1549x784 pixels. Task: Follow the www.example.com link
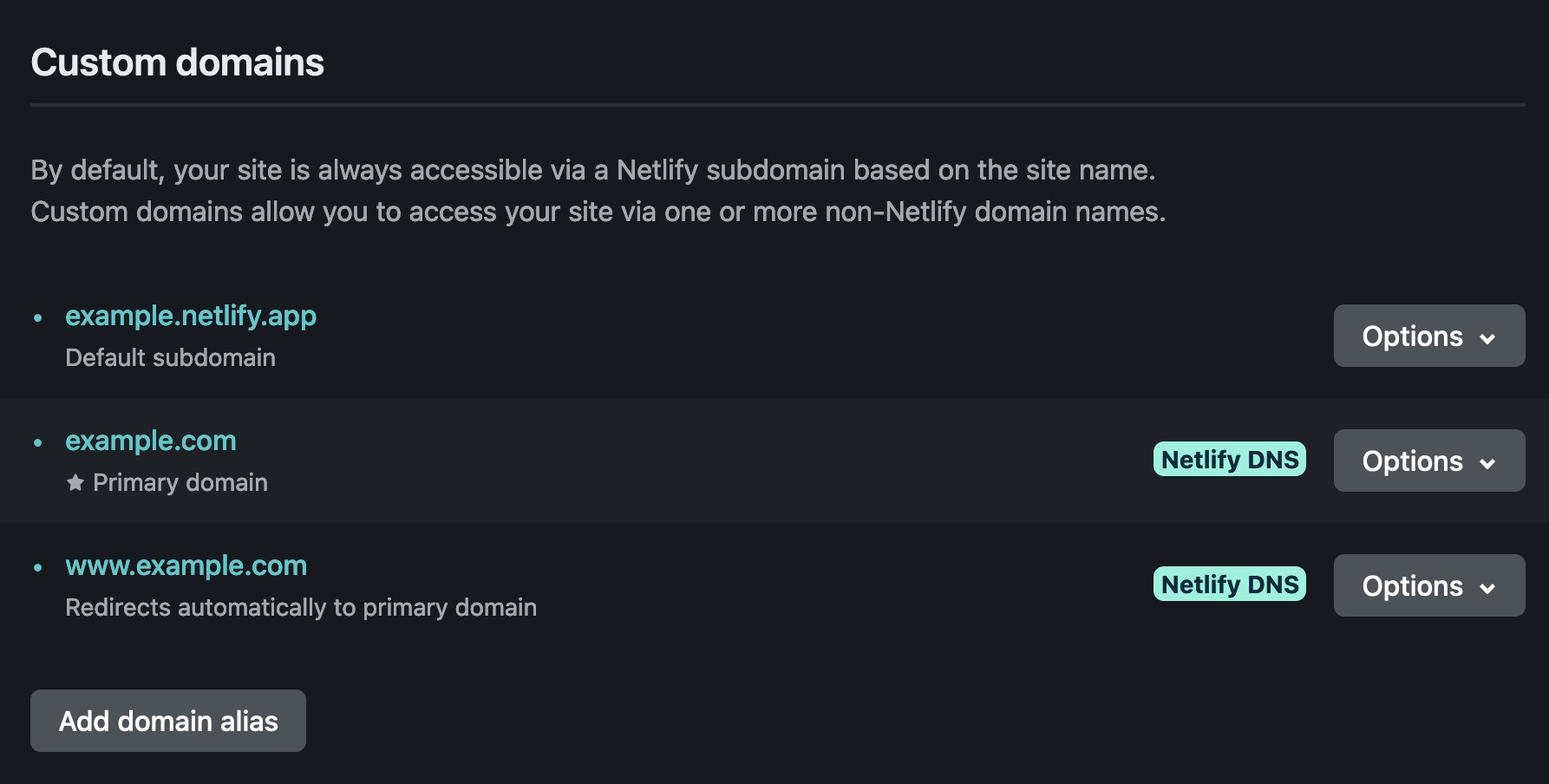(x=186, y=565)
